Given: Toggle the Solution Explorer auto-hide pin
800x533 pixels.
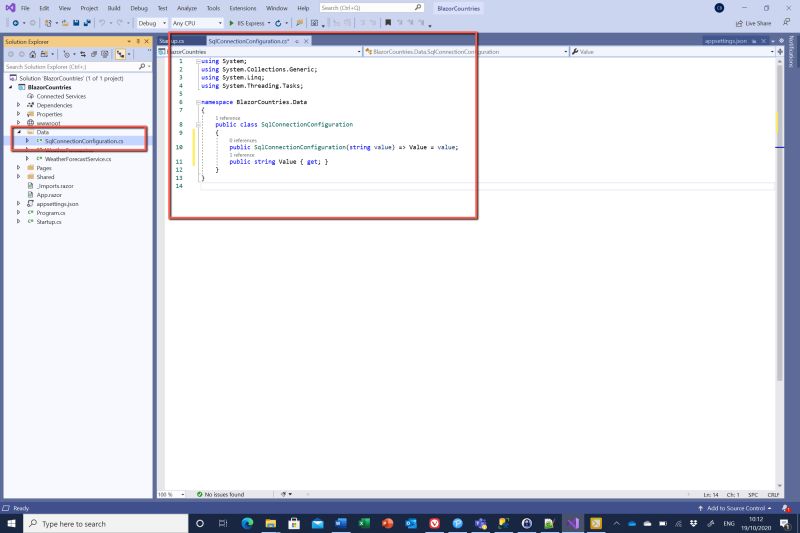Looking at the screenshot, I should pos(138,41).
